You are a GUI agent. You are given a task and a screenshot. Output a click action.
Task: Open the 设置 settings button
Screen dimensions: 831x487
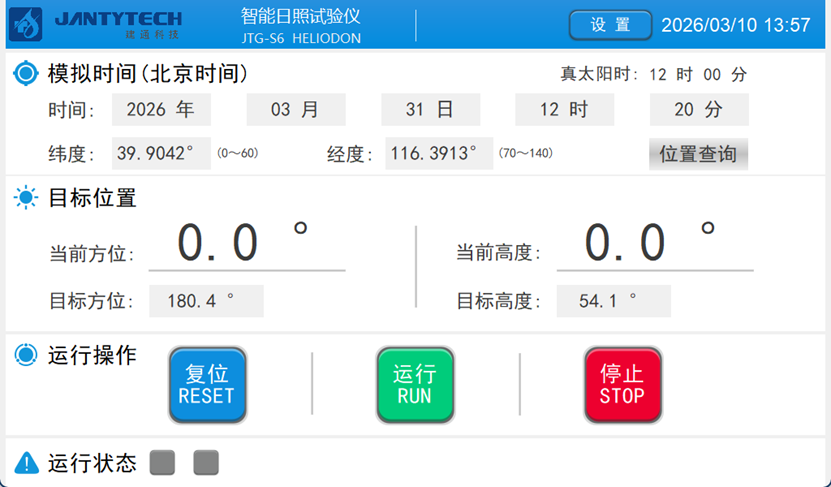click(x=610, y=25)
